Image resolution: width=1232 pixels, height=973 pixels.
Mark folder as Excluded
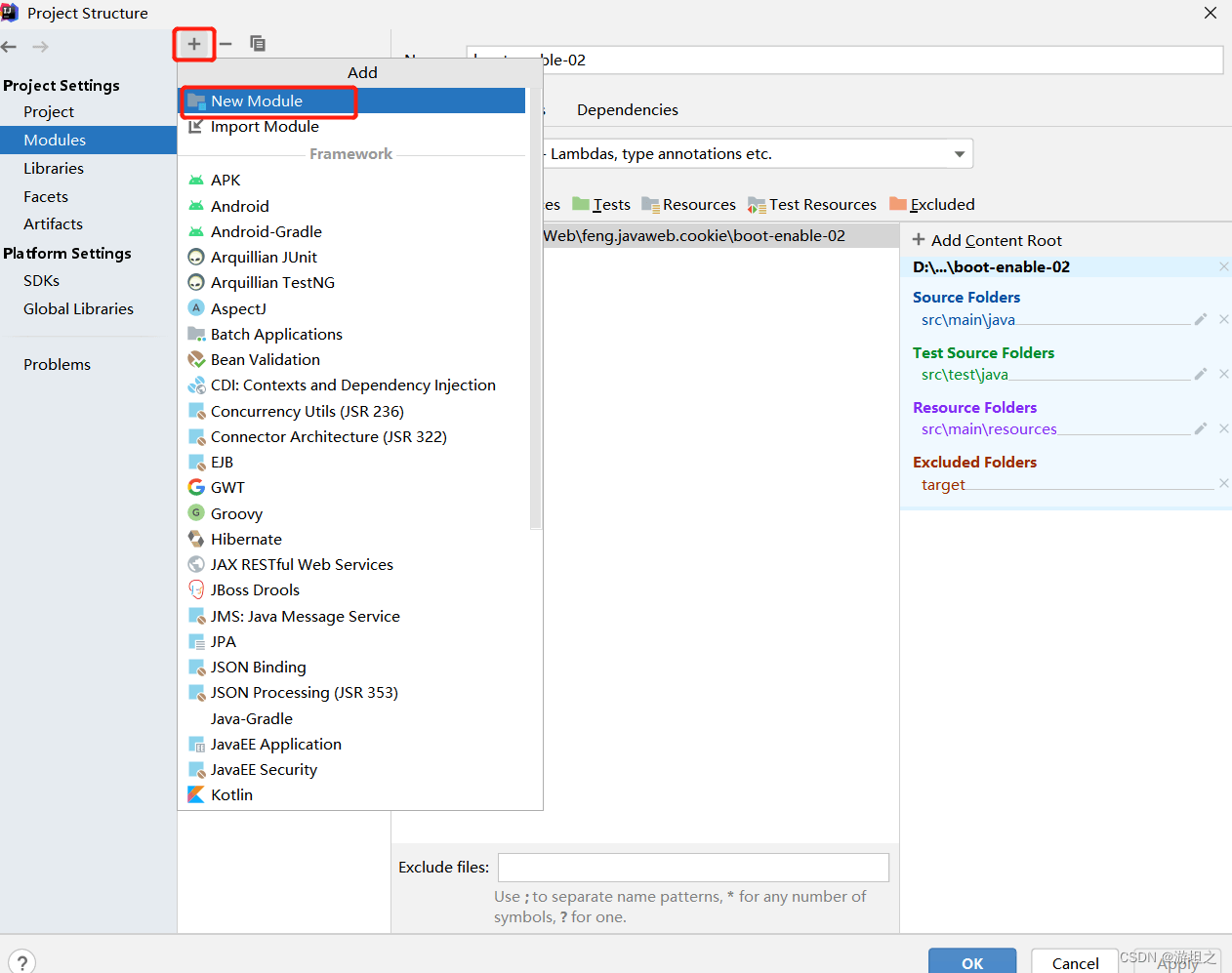(x=932, y=204)
